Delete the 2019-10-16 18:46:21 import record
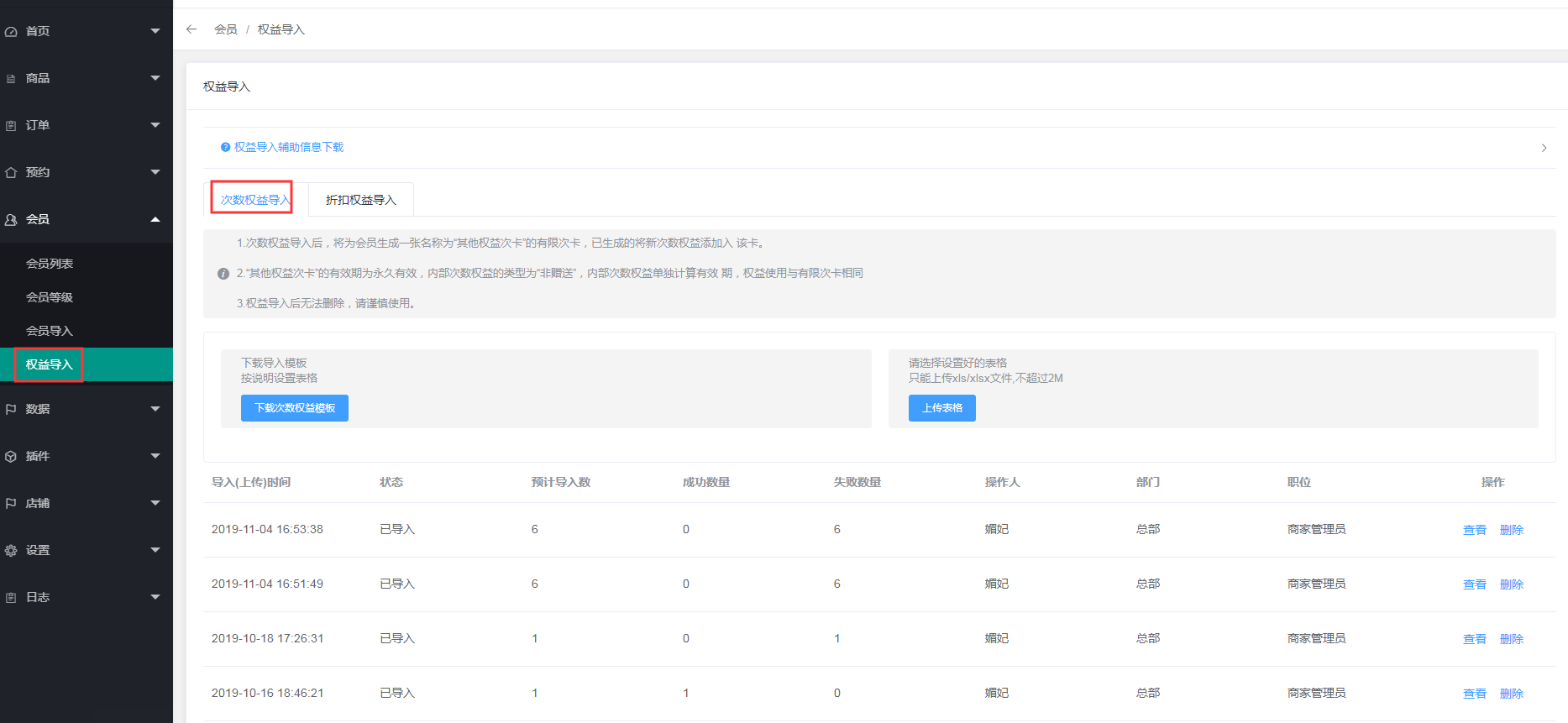The width and height of the screenshot is (1568, 723). pyautogui.click(x=1511, y=694)
